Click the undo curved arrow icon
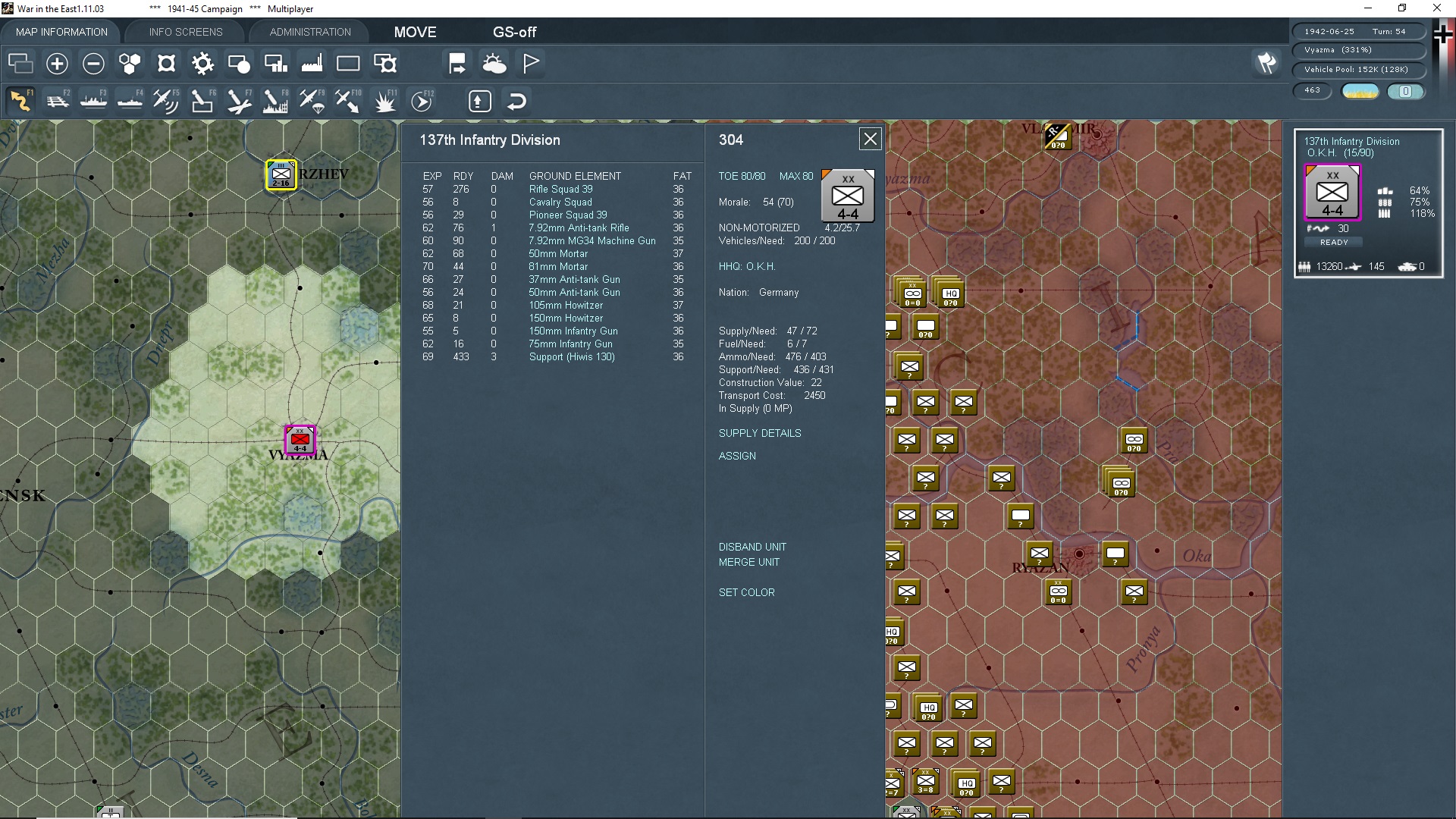1456x819 pixels. tap(516, 101)
